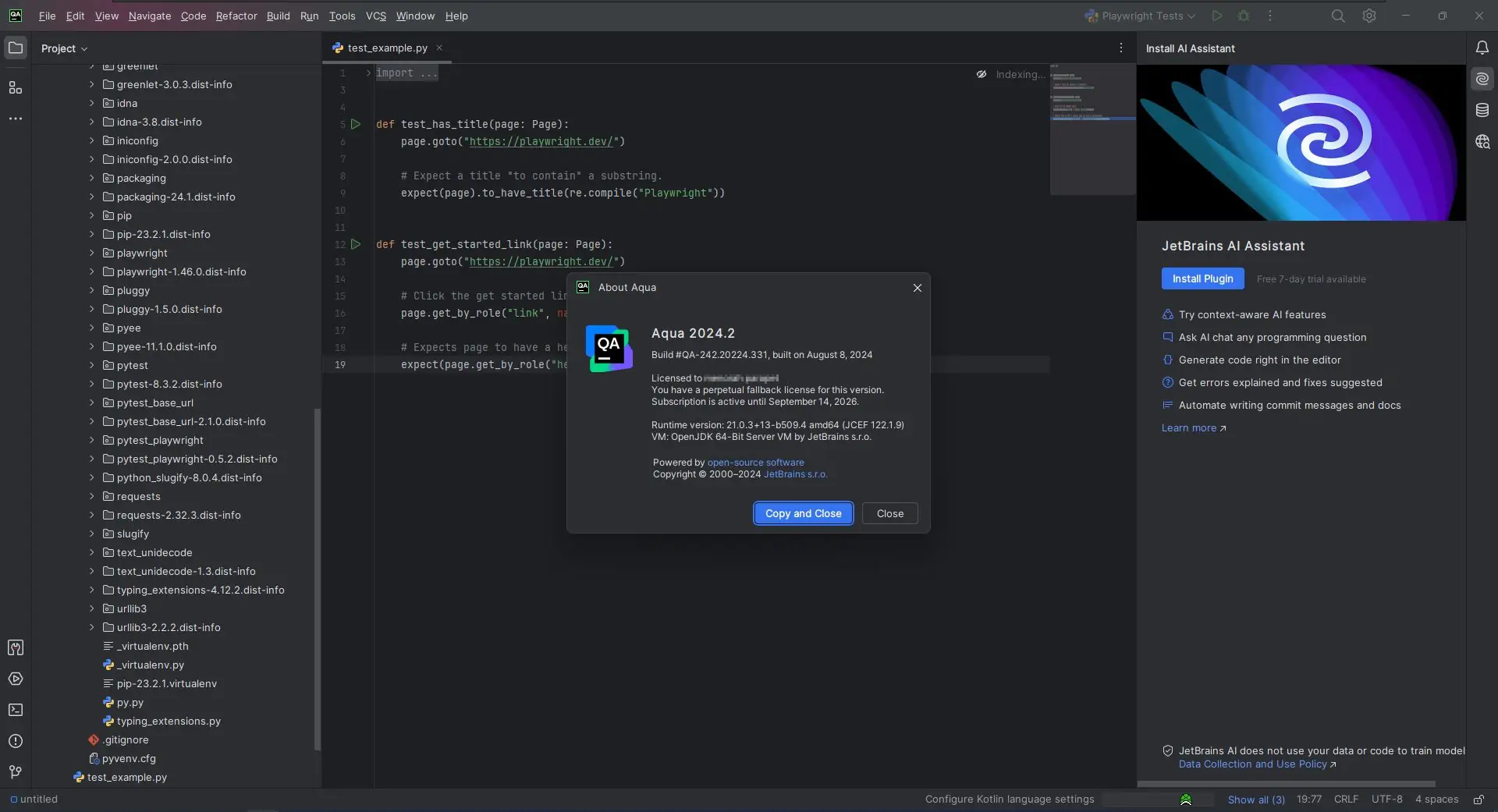Open IDE settings gear
Viewport: 1498px width, 812px height.
(x=1369, y=16)
